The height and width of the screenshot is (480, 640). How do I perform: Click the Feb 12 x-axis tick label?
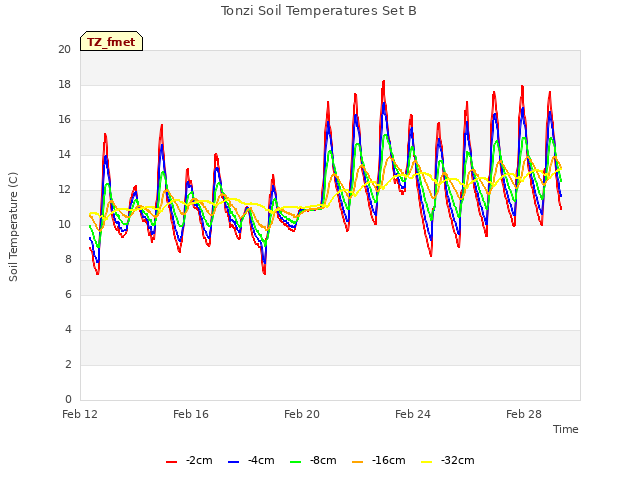(x=80, y=414)
